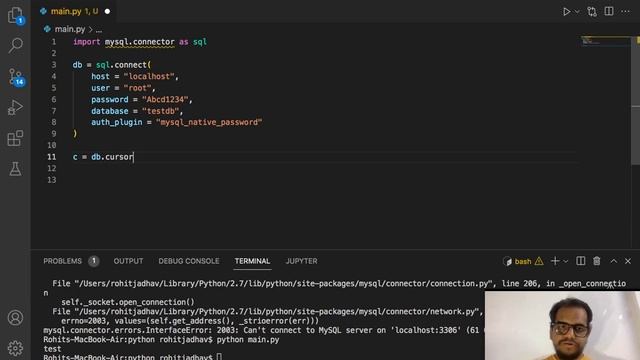Open the Search view in activity bar
Screen dimensions: 640x360
tap(16, 45)
